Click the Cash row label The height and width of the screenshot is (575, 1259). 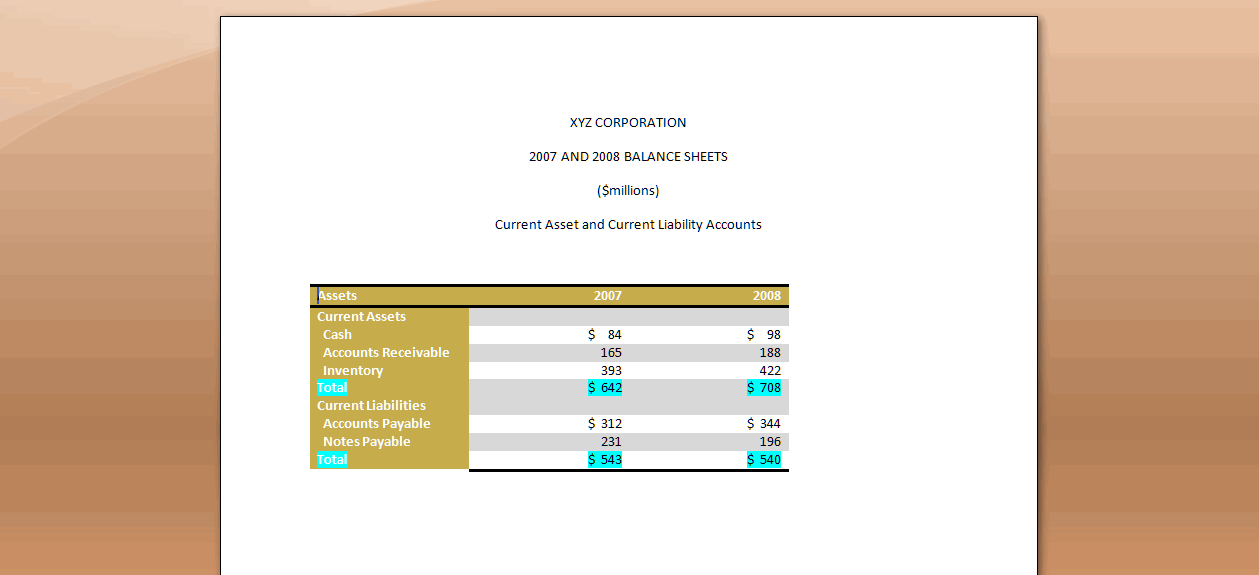click(x=337, y=335)
